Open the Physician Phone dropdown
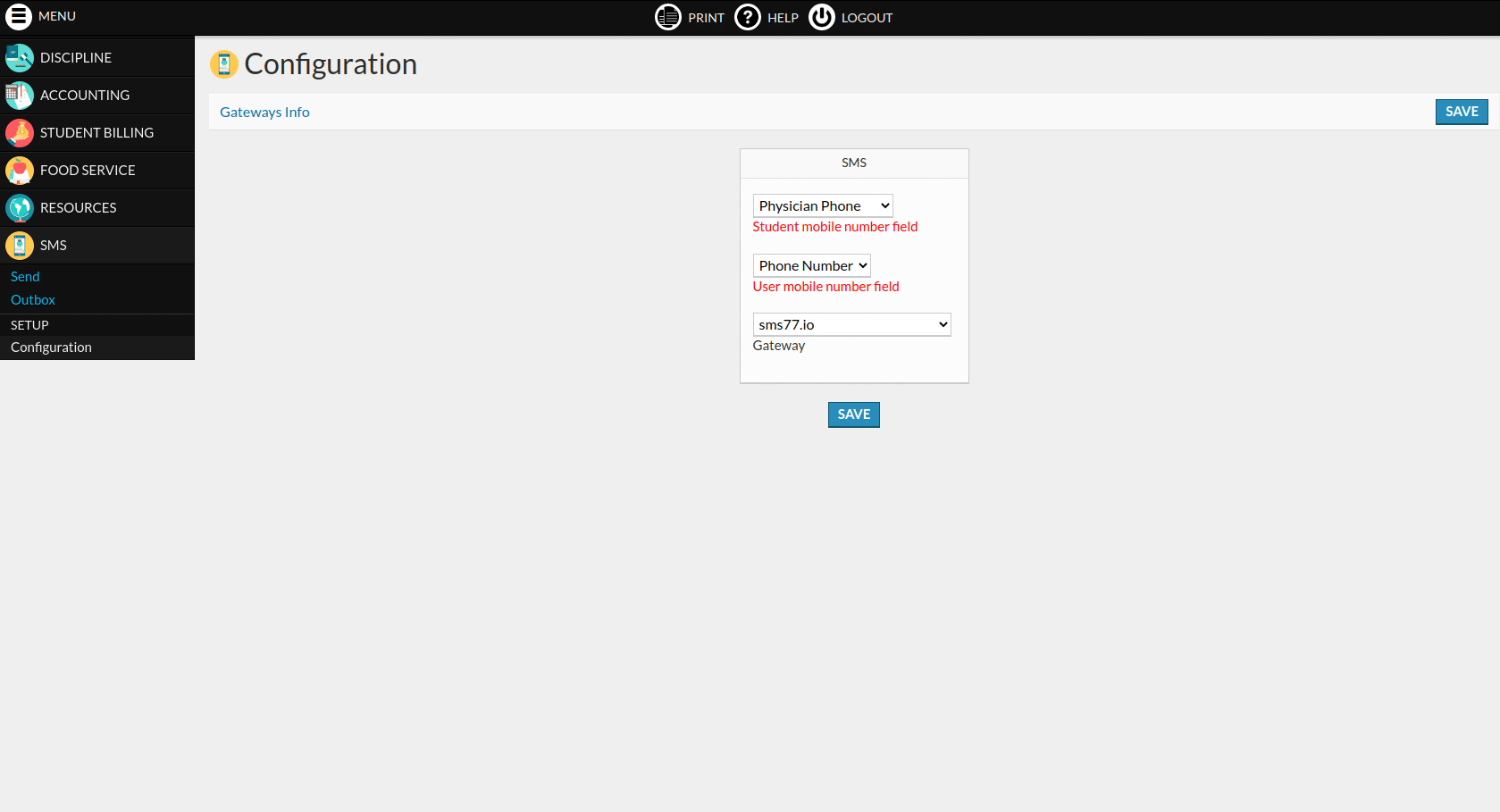1500x812 pixels. (823, 206)
